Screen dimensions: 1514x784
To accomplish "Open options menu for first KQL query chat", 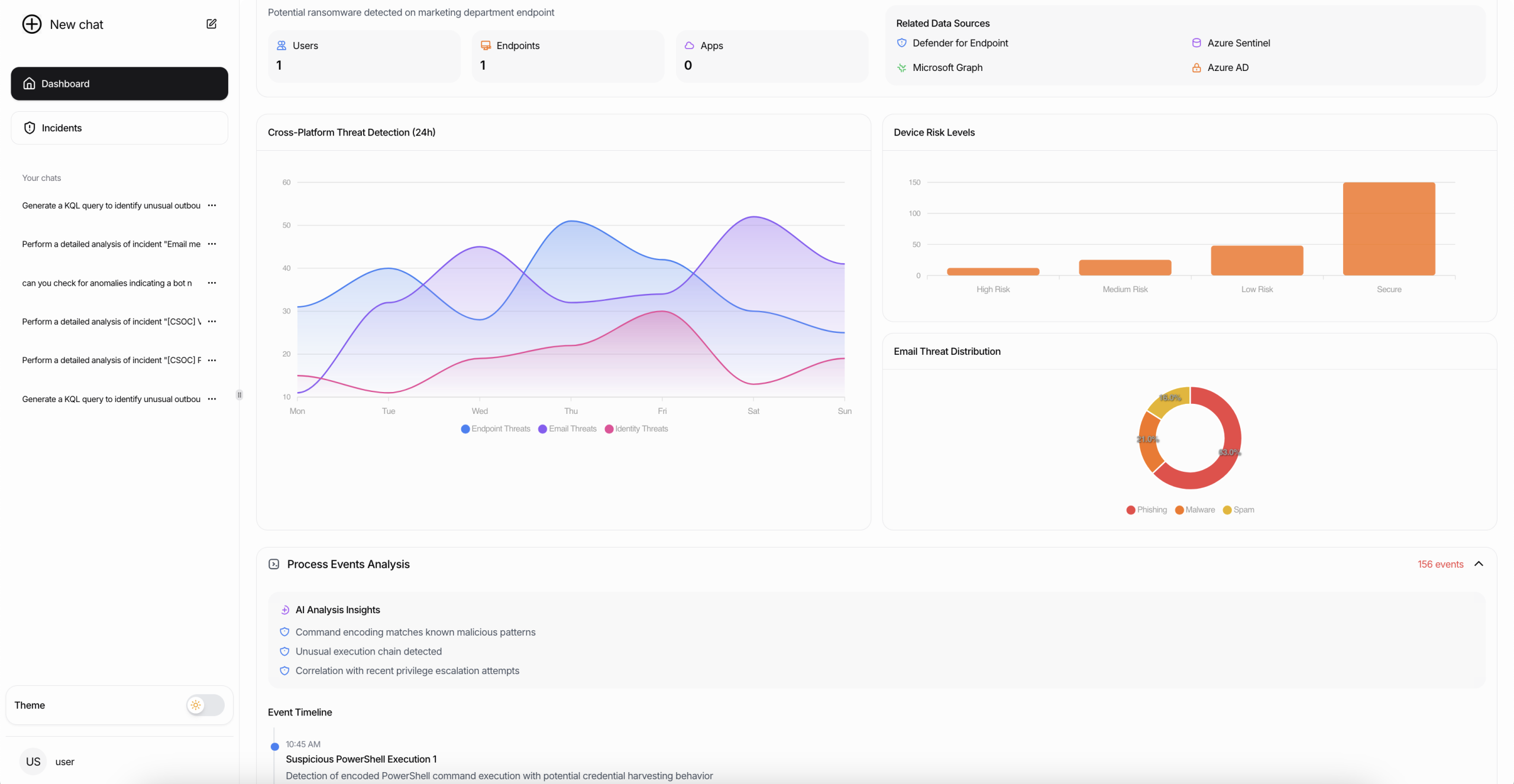I will pyautogui.click(x=212, y=206).
